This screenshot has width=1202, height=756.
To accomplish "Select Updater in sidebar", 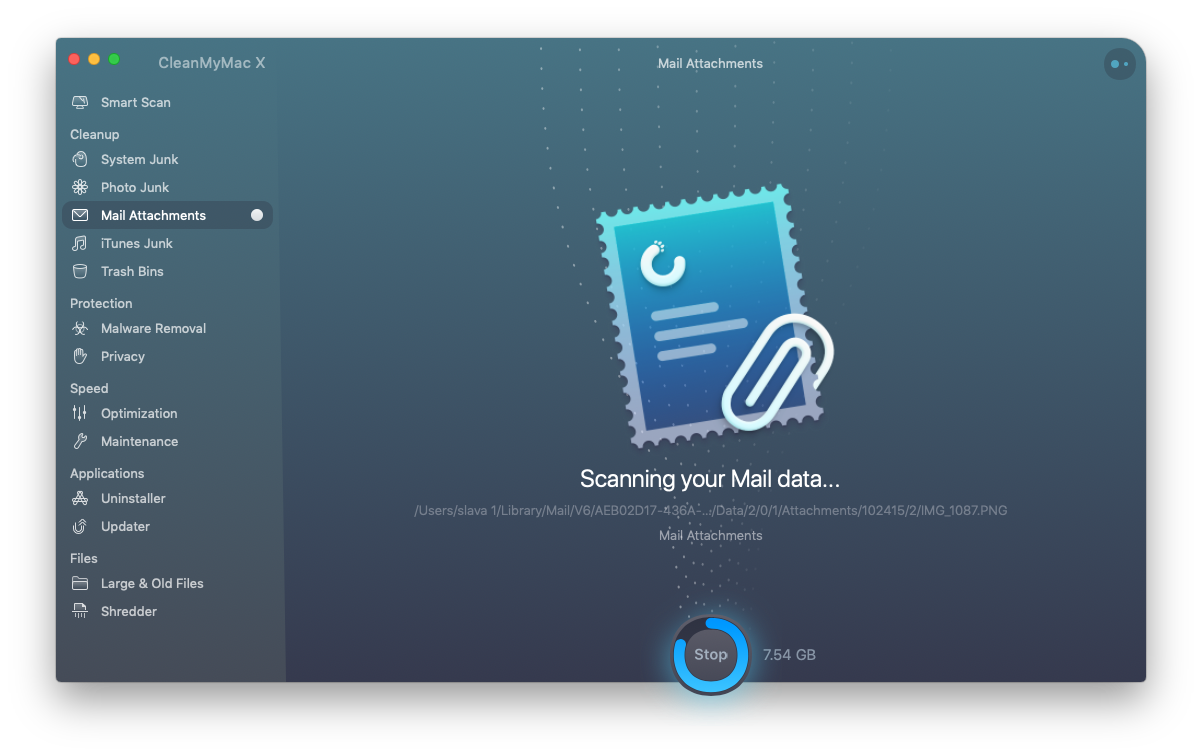I will 167,526.
